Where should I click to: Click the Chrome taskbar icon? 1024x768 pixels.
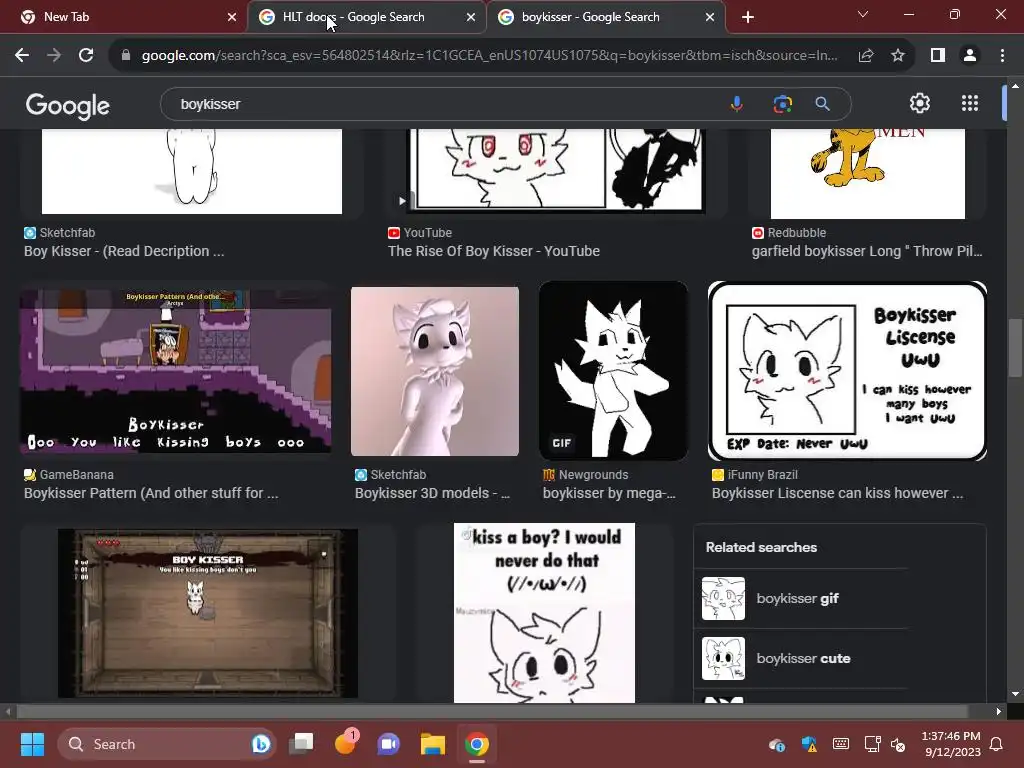477,744
